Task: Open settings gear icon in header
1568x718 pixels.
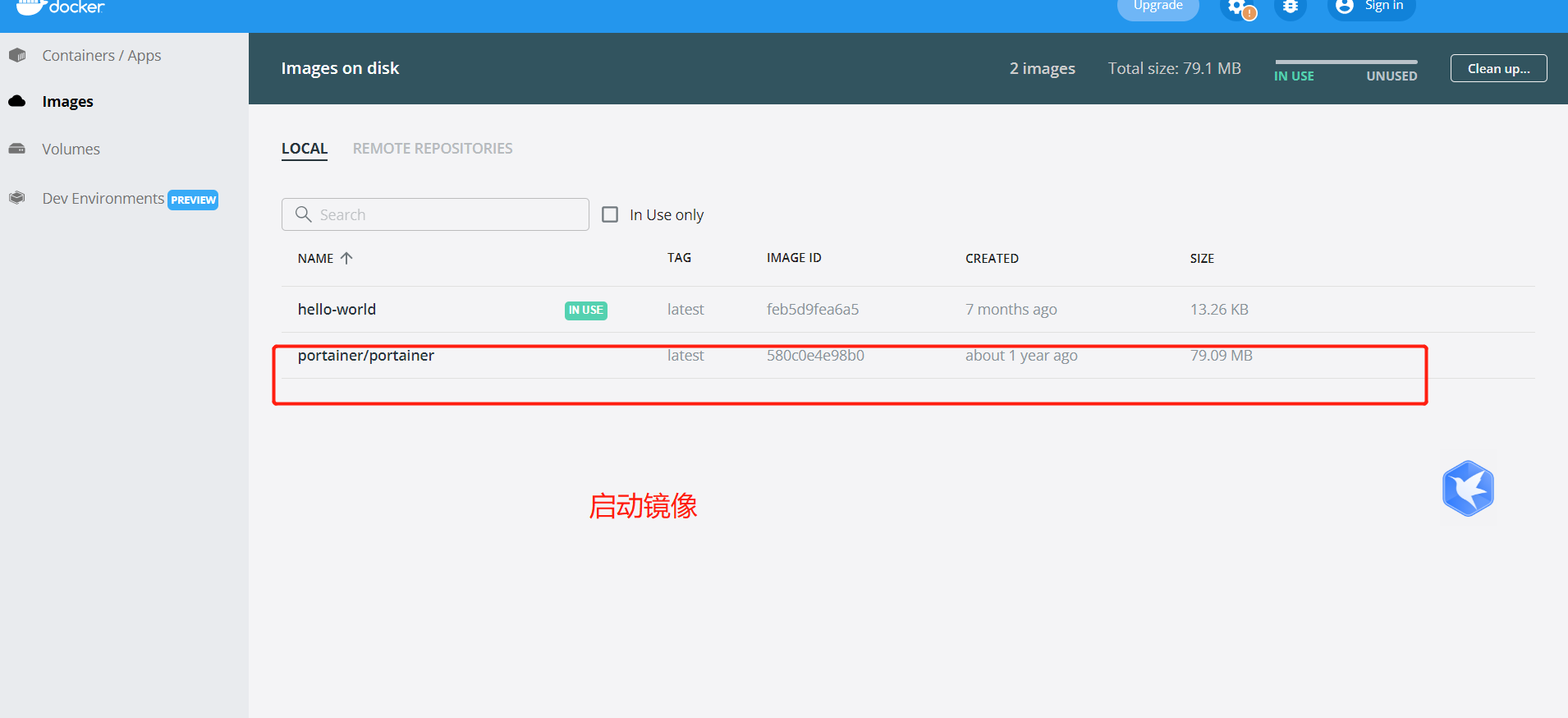Action: 1238,7
